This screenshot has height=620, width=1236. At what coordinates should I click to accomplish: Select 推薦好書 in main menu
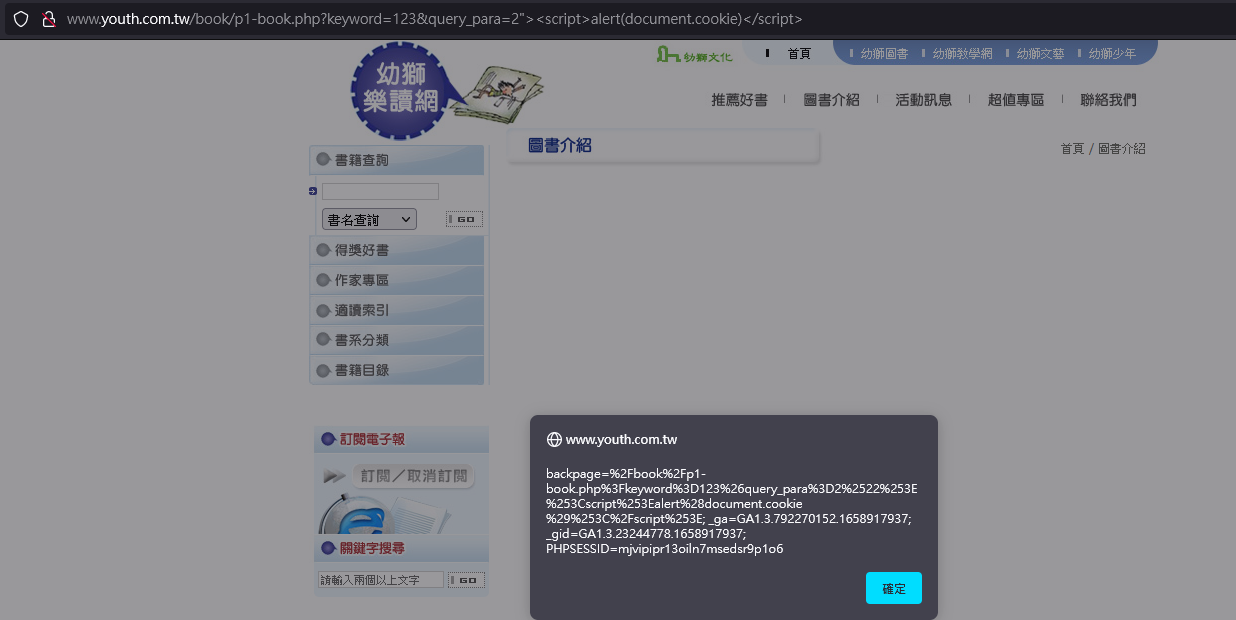click(x=739, y=100)
